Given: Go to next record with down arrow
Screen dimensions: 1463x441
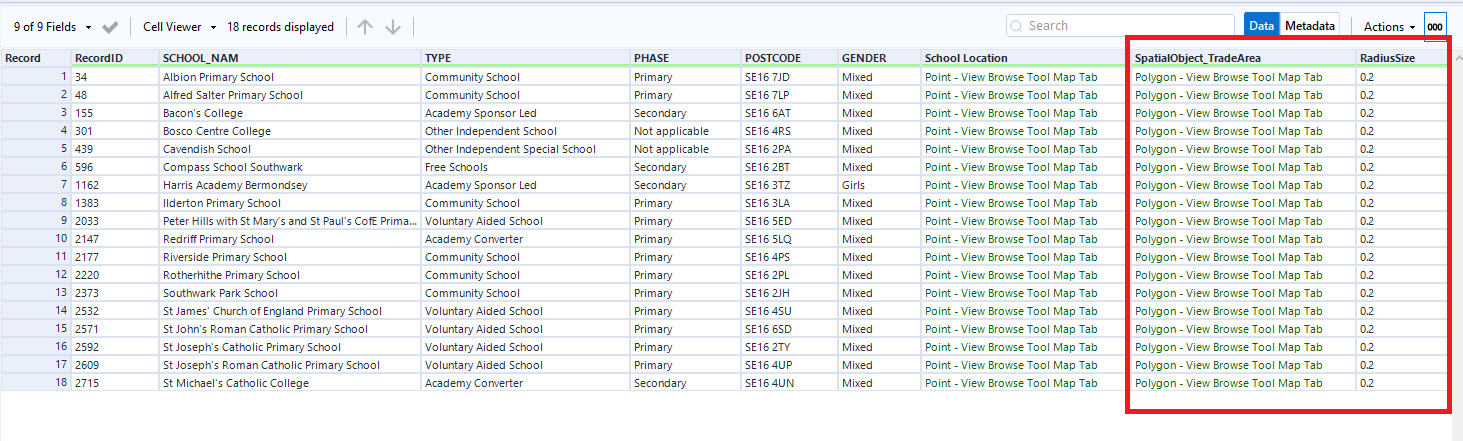Looking at the screenshot, I should (393, 27).
